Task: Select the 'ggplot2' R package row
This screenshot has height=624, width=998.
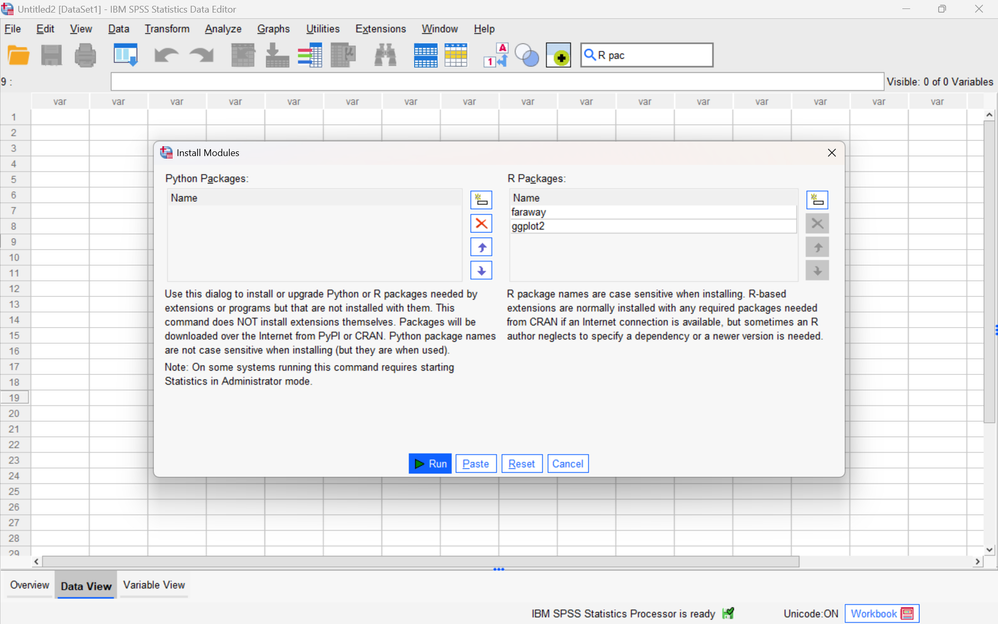Action: point(652,226)
